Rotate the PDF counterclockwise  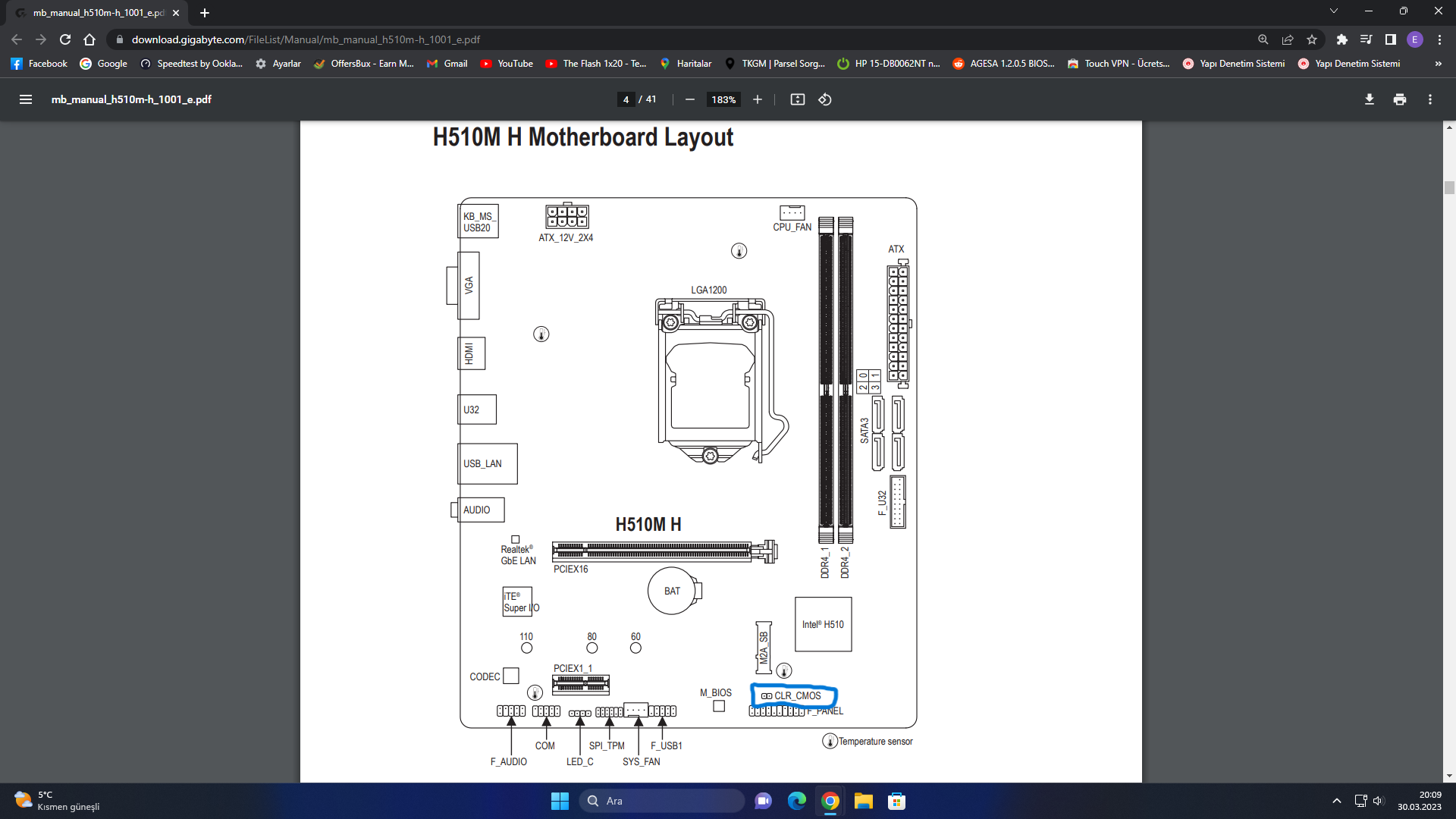(825, 99)
